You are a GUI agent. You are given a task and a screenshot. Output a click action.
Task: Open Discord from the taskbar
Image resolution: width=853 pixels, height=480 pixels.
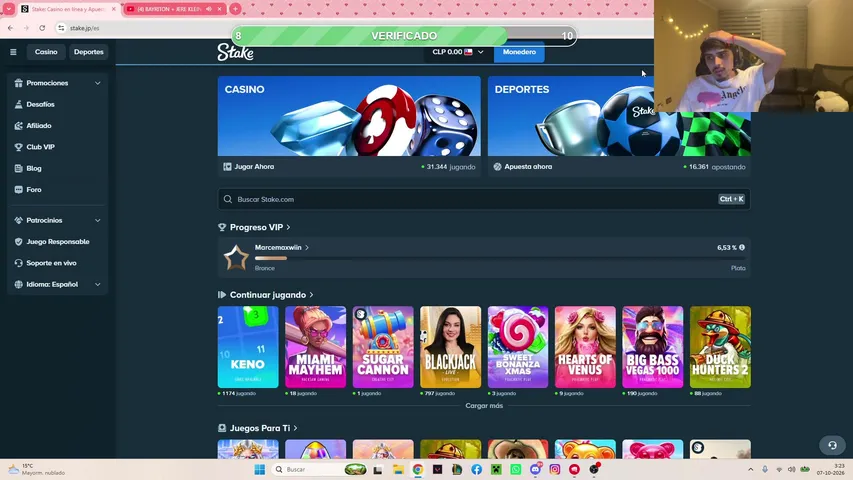pos(535,469)
